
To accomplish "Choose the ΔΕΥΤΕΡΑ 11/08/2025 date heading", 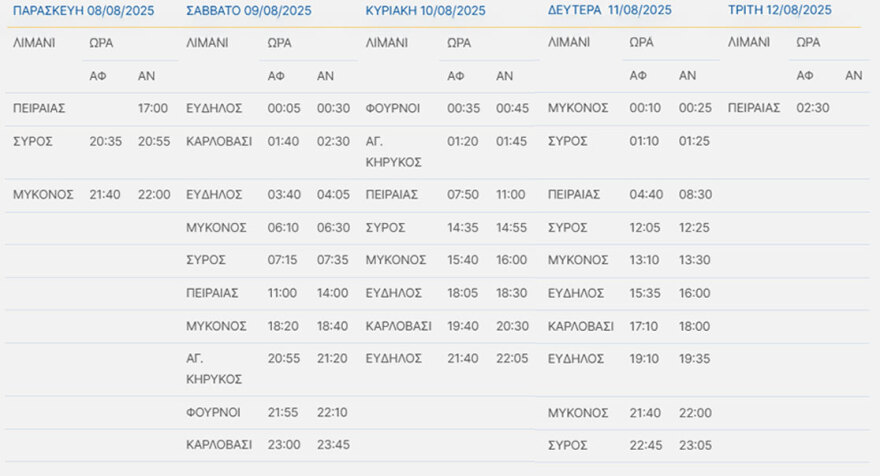I will pos(610,11).
